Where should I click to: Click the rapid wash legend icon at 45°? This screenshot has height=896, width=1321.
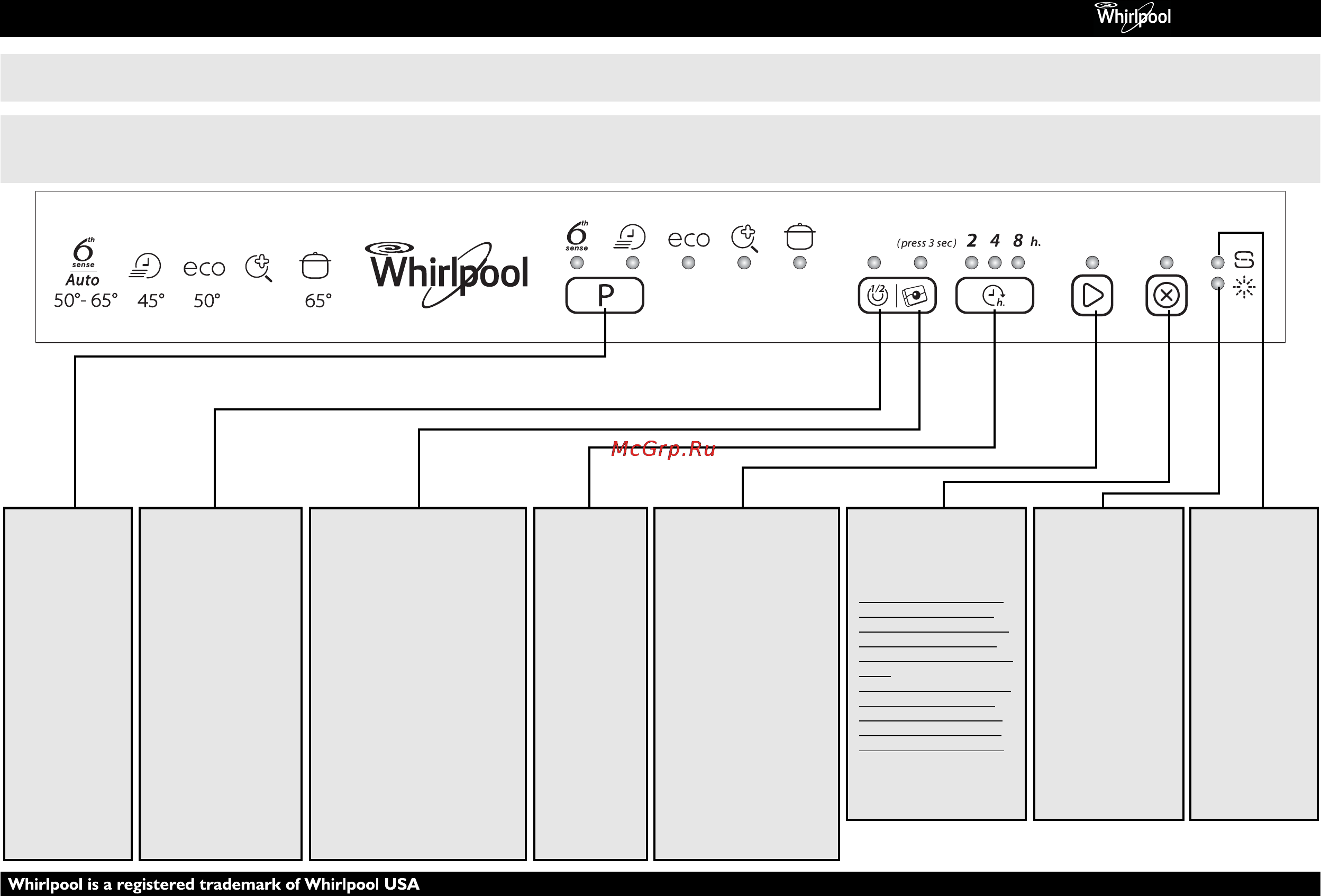pyautogui.click(x=145, y=266)
